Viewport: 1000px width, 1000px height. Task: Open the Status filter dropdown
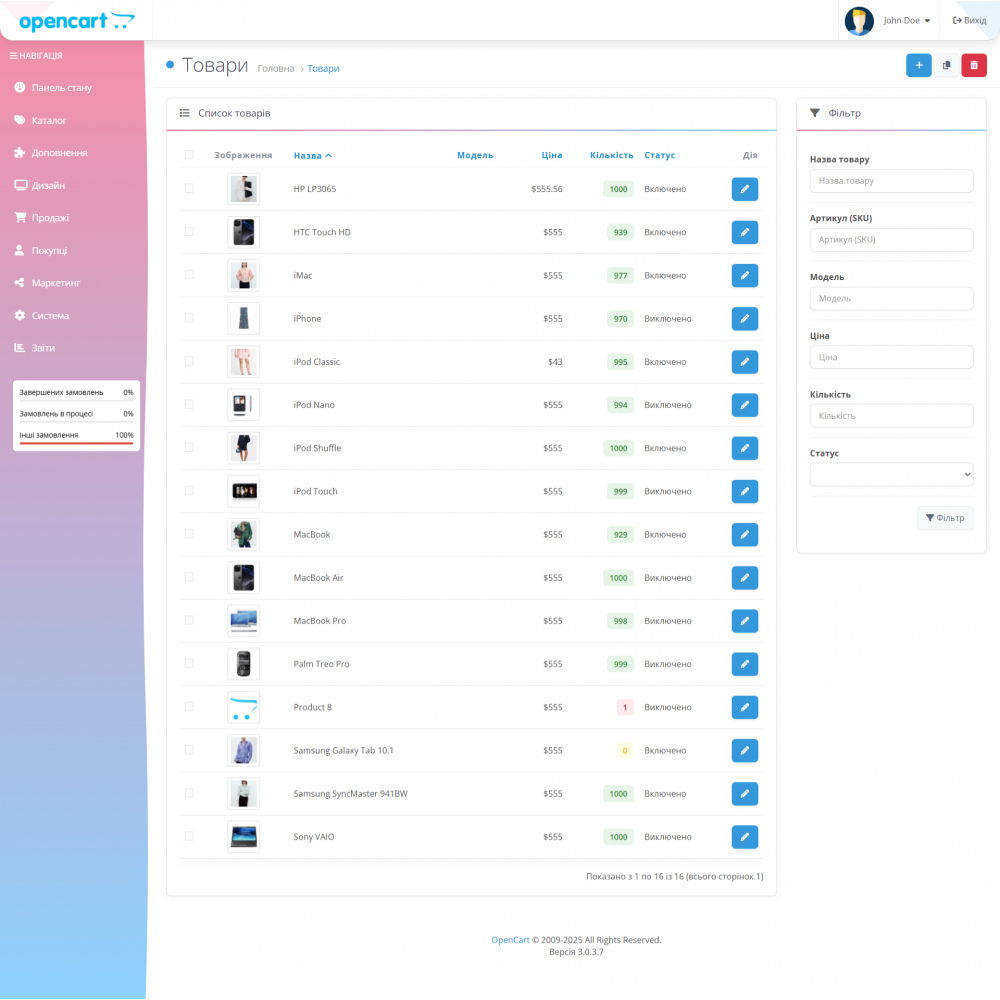point(891,474)
